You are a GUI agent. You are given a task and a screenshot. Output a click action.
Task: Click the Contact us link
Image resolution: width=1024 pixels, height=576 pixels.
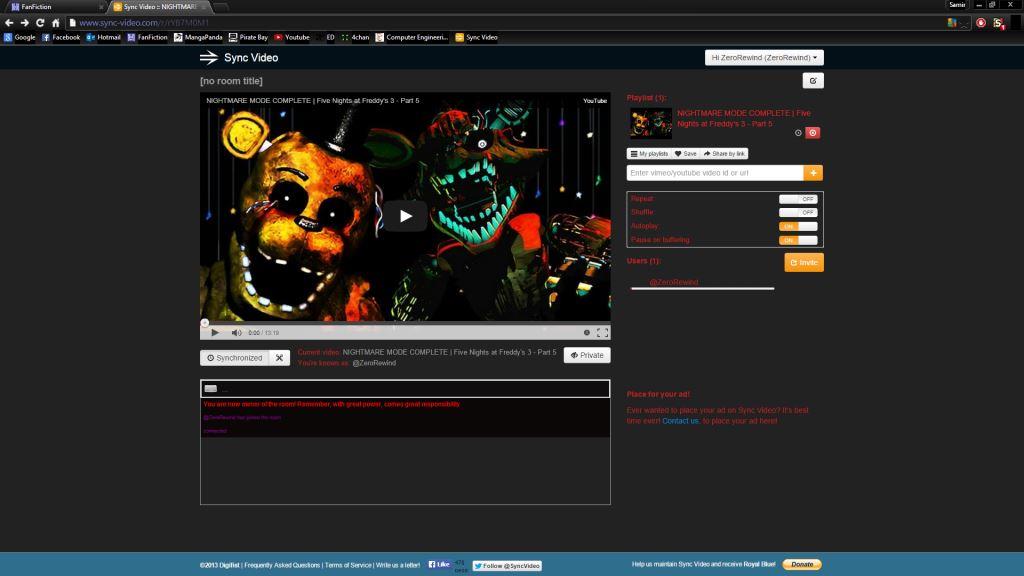[x=680, y=421]
